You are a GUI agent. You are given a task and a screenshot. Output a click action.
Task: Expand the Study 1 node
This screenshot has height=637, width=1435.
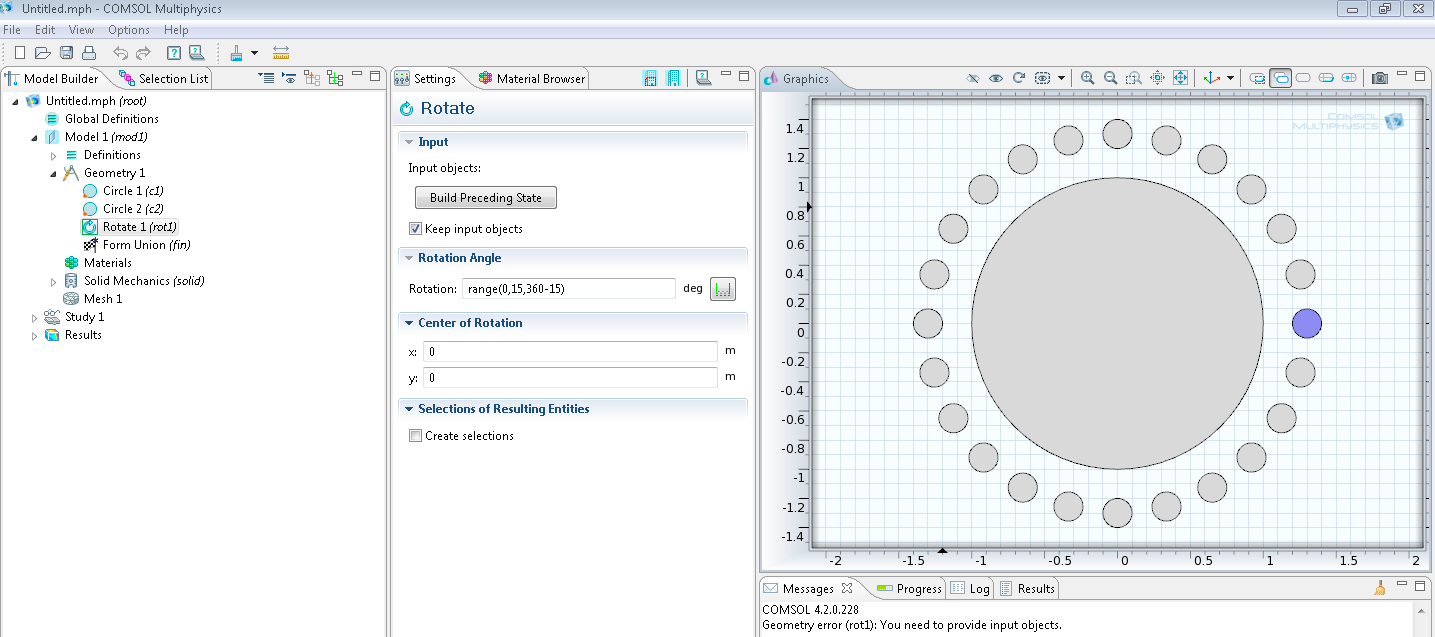point(35,317)
